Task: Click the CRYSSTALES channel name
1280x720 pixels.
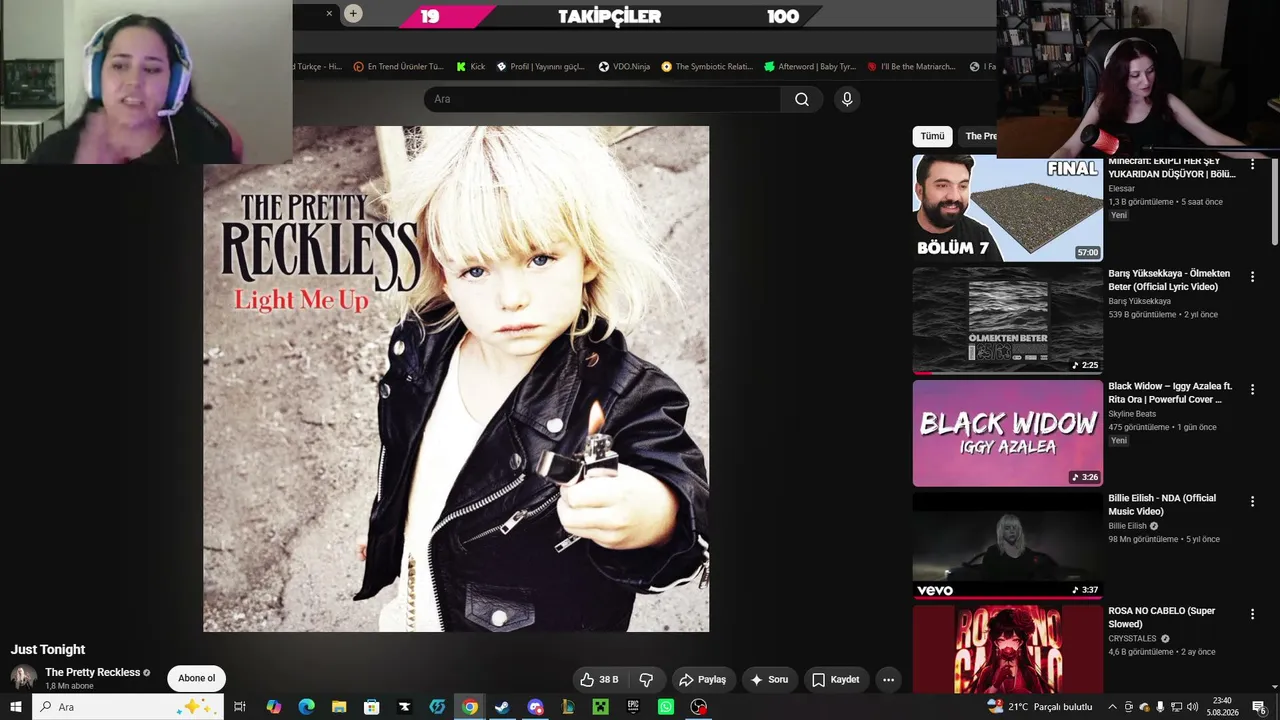Action: [x=1132, y=639]
